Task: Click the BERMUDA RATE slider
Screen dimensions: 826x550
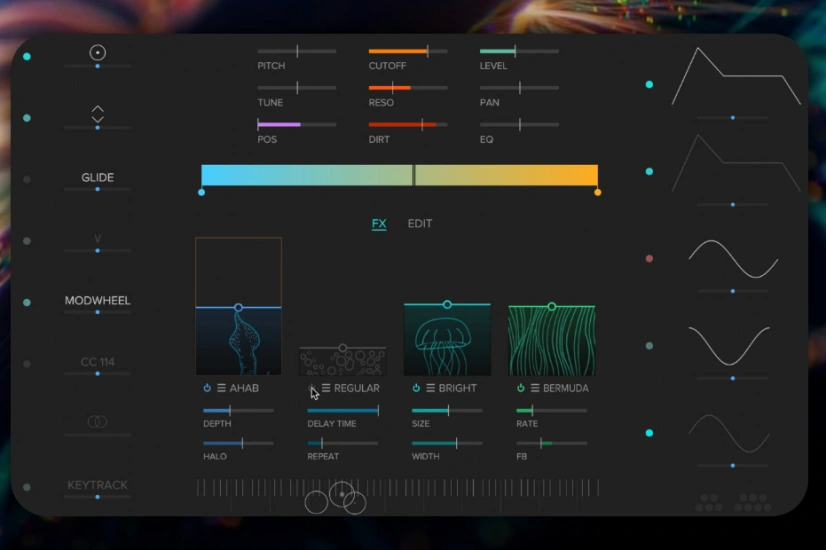Action: click(552, 410)
